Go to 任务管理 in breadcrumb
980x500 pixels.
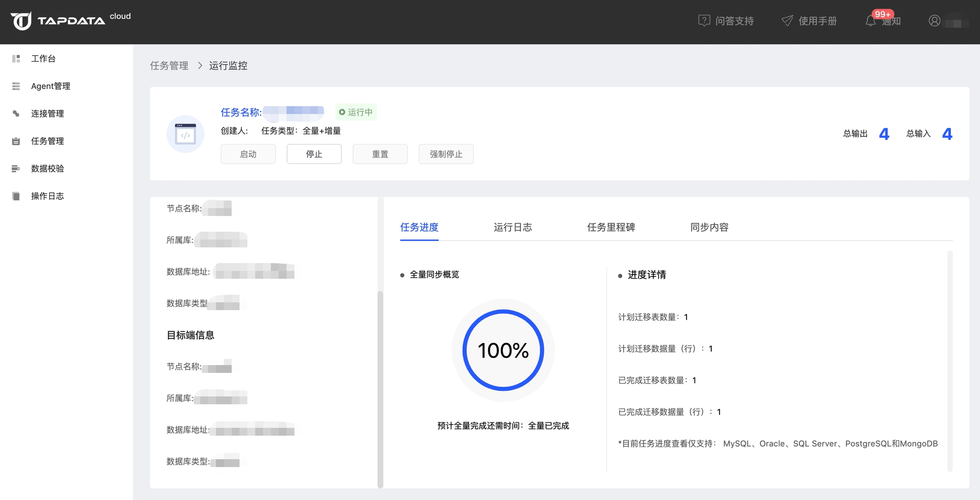coord(169,66)
